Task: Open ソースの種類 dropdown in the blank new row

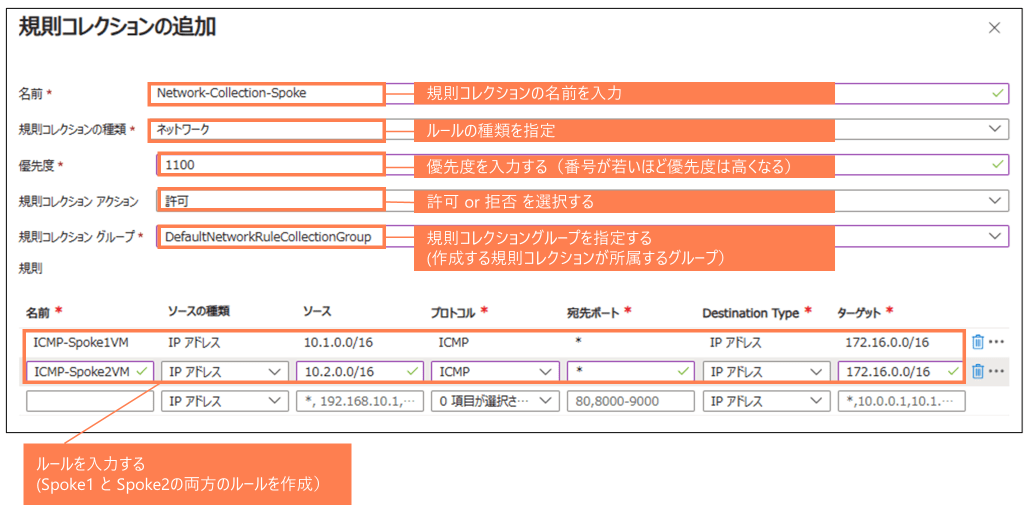Action: click(224, 401)
